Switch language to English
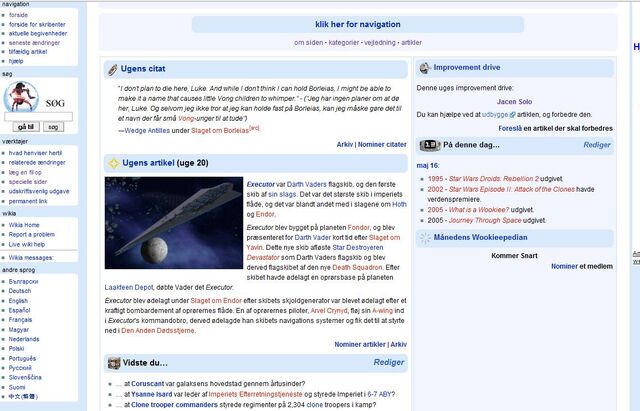 click(18, 301)
